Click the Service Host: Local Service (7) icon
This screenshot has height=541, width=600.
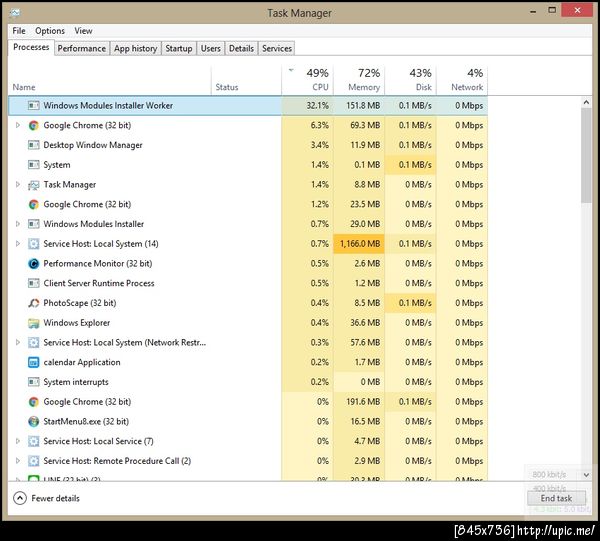pos(34,441)
